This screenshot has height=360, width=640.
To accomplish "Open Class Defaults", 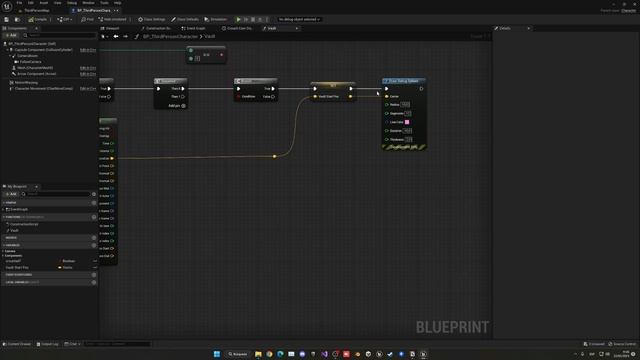I will click(x=185, y=19).
